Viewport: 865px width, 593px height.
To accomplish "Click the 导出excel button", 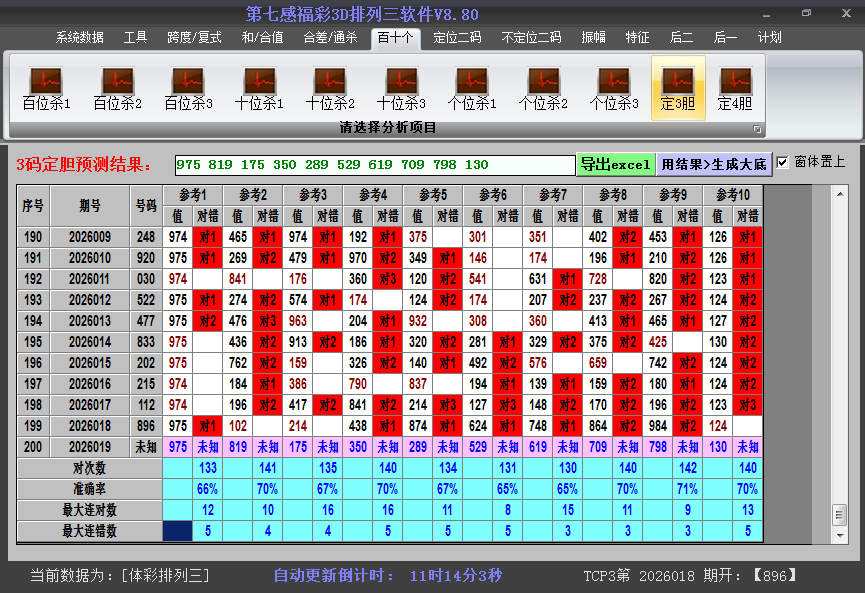I will point(615,164).
